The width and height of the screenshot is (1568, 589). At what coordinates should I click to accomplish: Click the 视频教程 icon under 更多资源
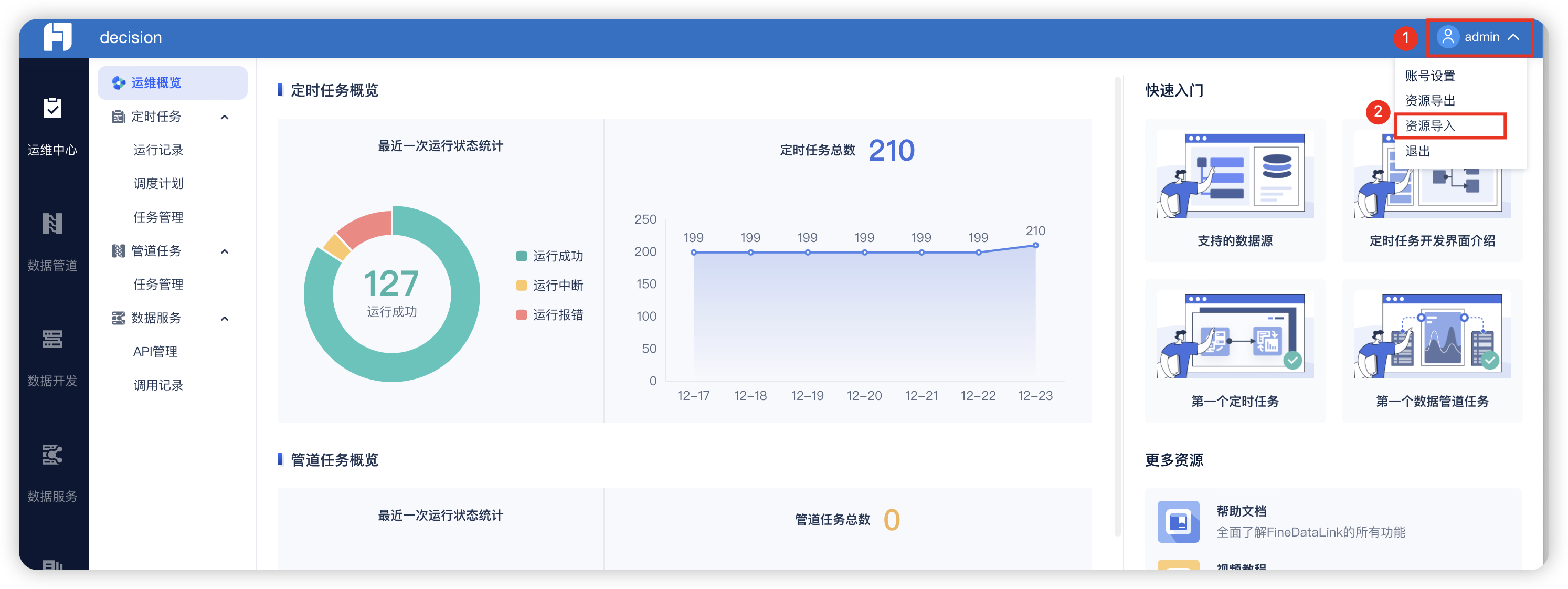pyautogui.click(x=1179, y=573)
